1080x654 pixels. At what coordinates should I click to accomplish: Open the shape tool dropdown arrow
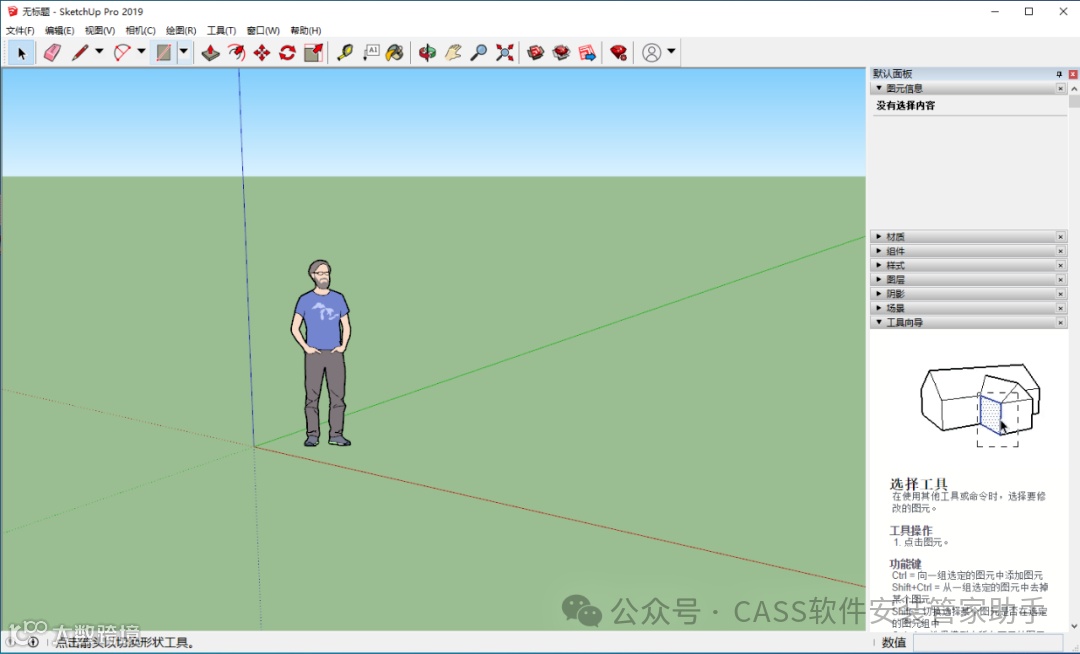184,52
